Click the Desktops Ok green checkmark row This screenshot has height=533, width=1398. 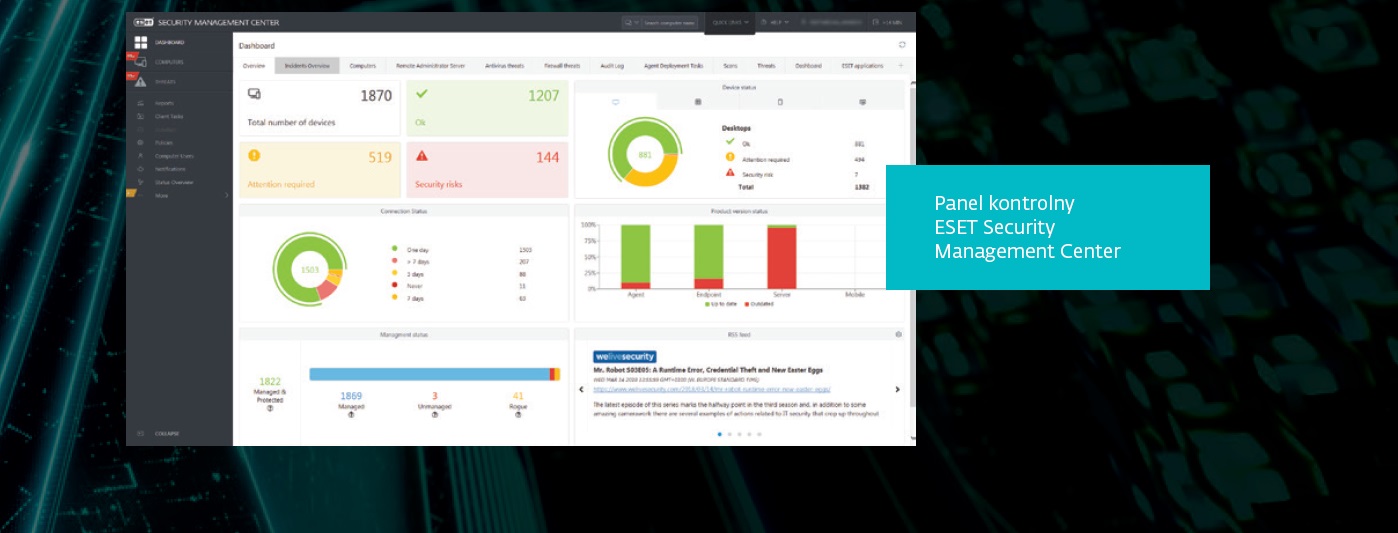[x=795, y=143]
